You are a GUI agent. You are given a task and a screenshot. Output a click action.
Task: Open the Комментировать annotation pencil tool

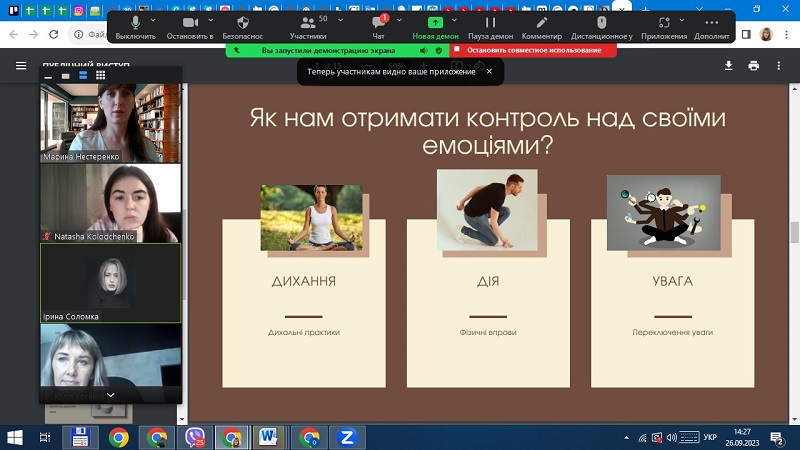pyautogui.click(x=541, y=28)
